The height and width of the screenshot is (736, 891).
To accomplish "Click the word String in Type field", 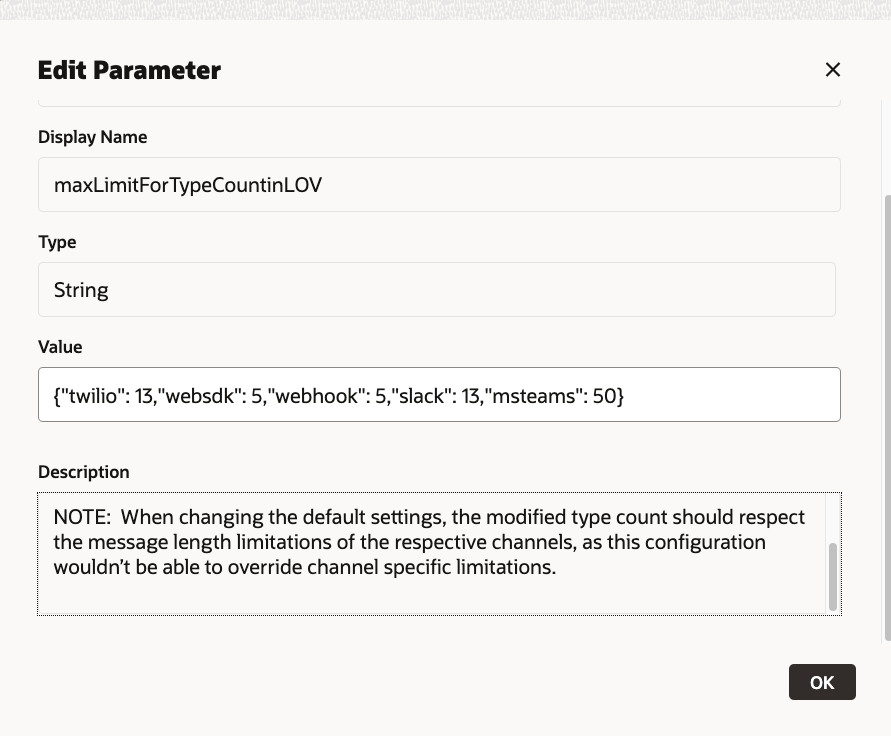I will (81, 290).
